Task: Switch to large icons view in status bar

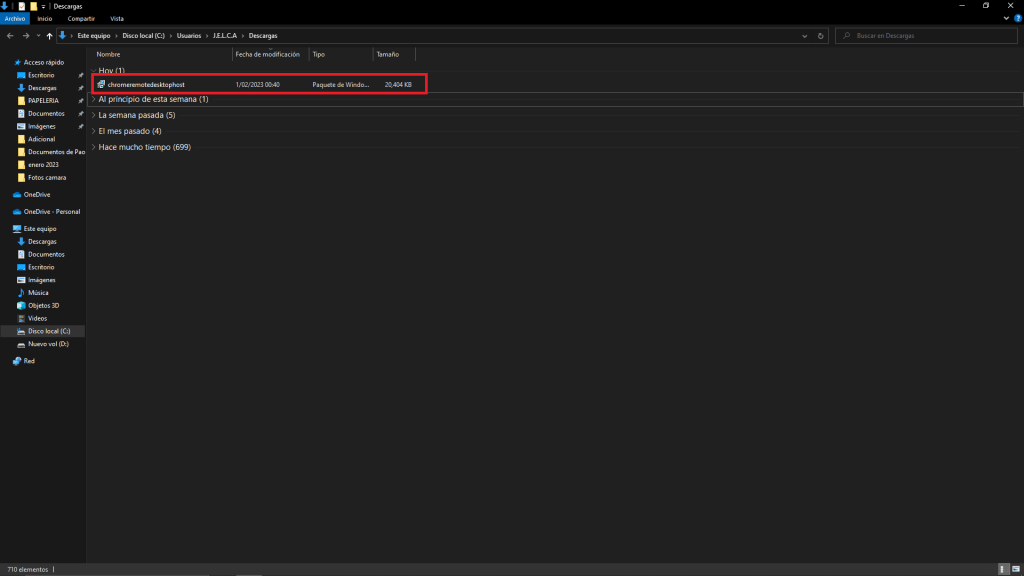Action: coord(1014,569)
